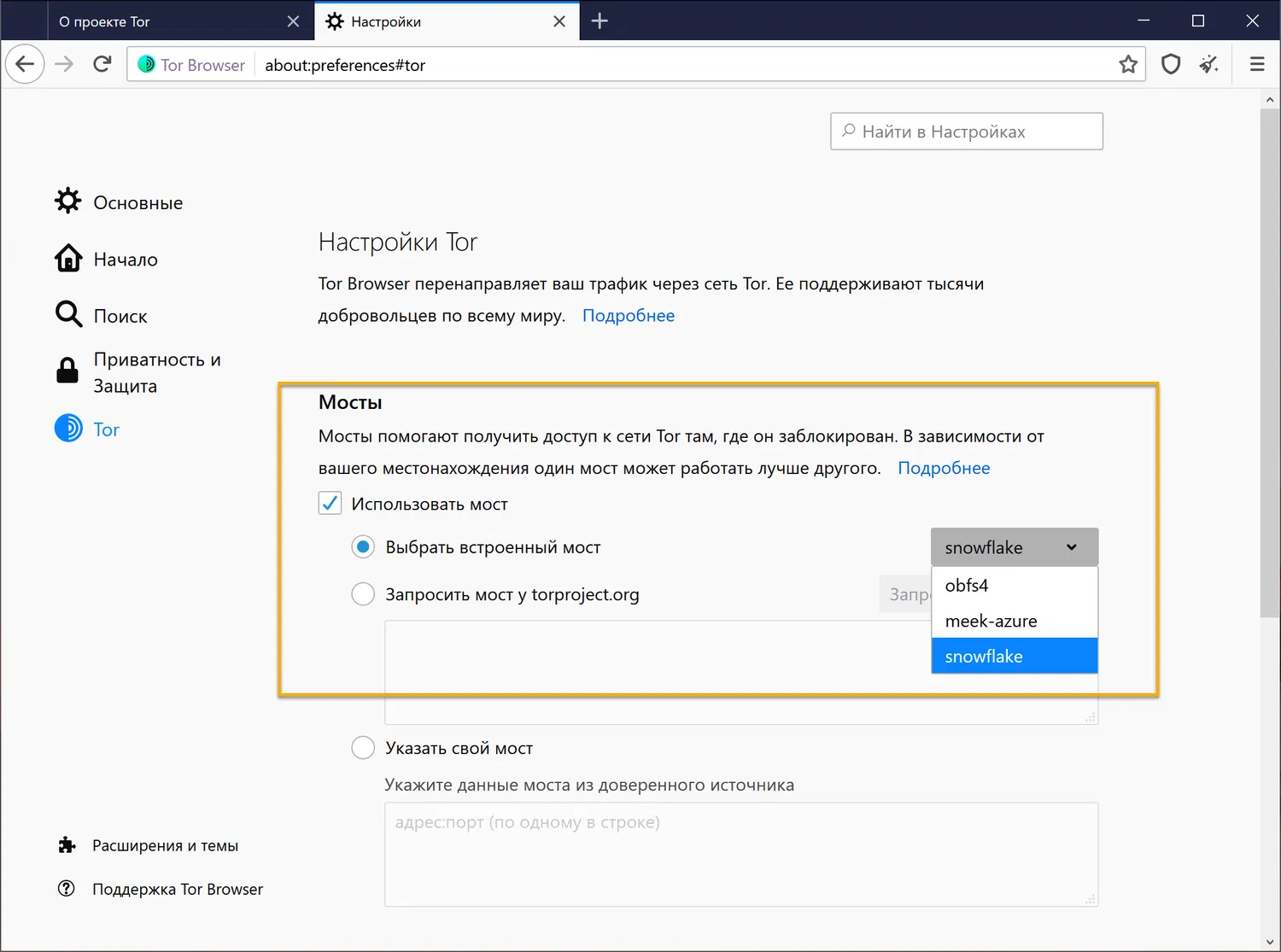The image size is (1281, 952).
Task: Click the vertical page scrollbar thumb
Action: tap(1270, 362)
